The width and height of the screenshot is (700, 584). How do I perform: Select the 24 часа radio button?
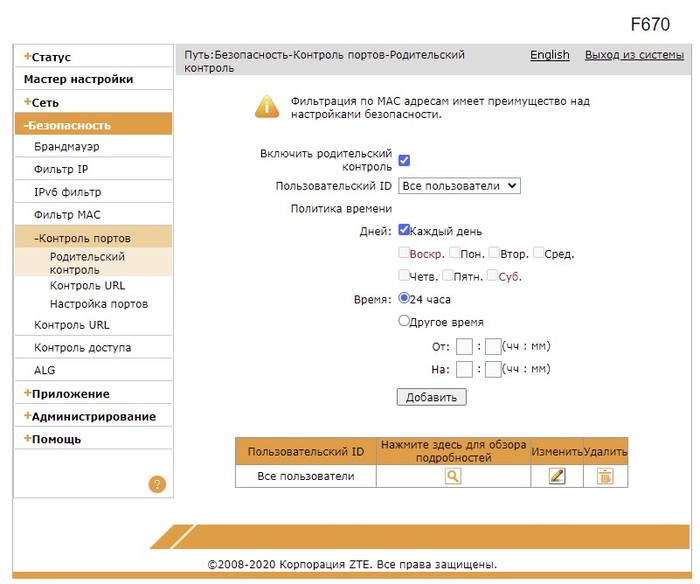[404, 298]
